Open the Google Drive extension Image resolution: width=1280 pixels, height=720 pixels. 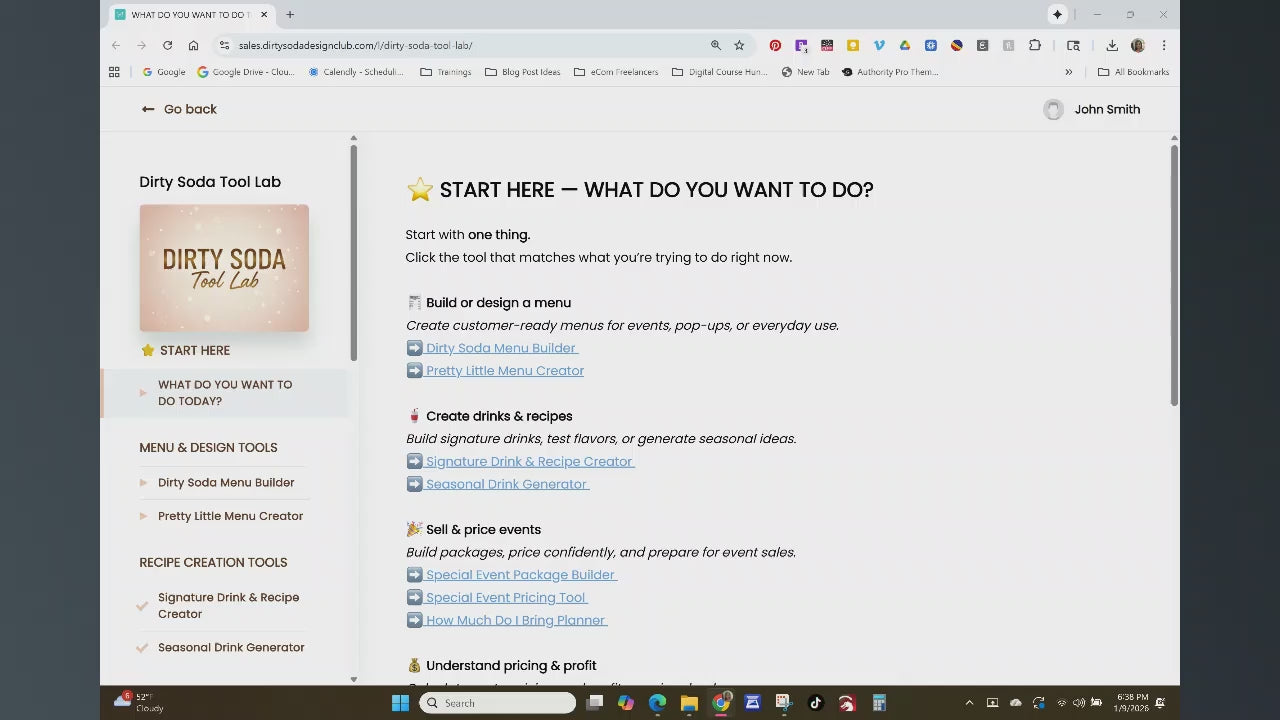(x=904, y=45)
